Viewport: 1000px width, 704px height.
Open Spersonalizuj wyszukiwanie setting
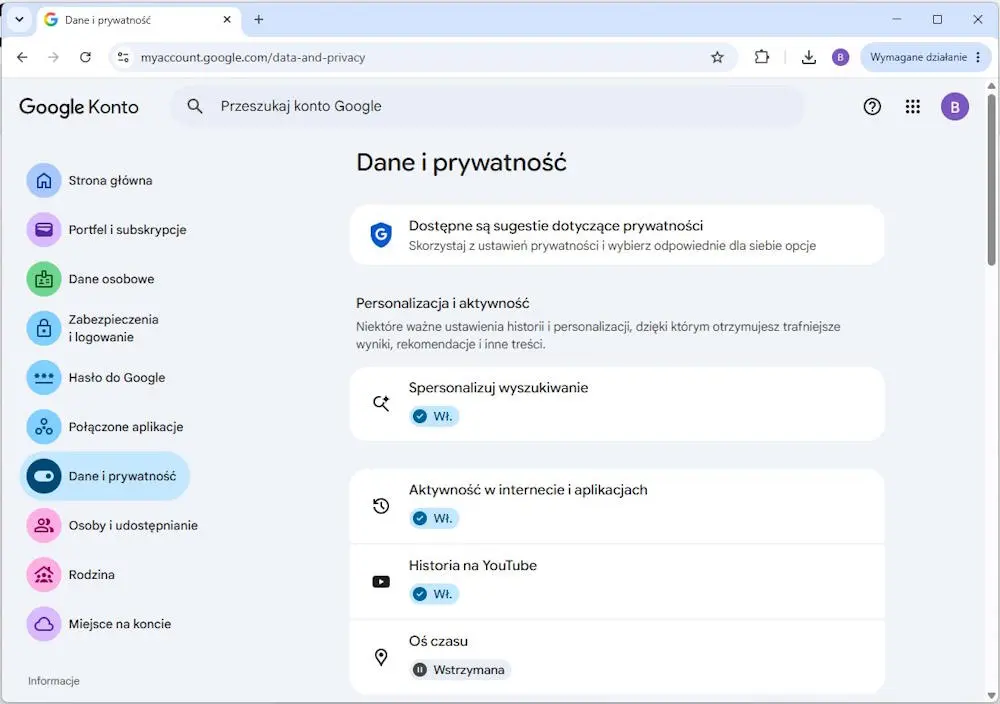click(617, 404)
